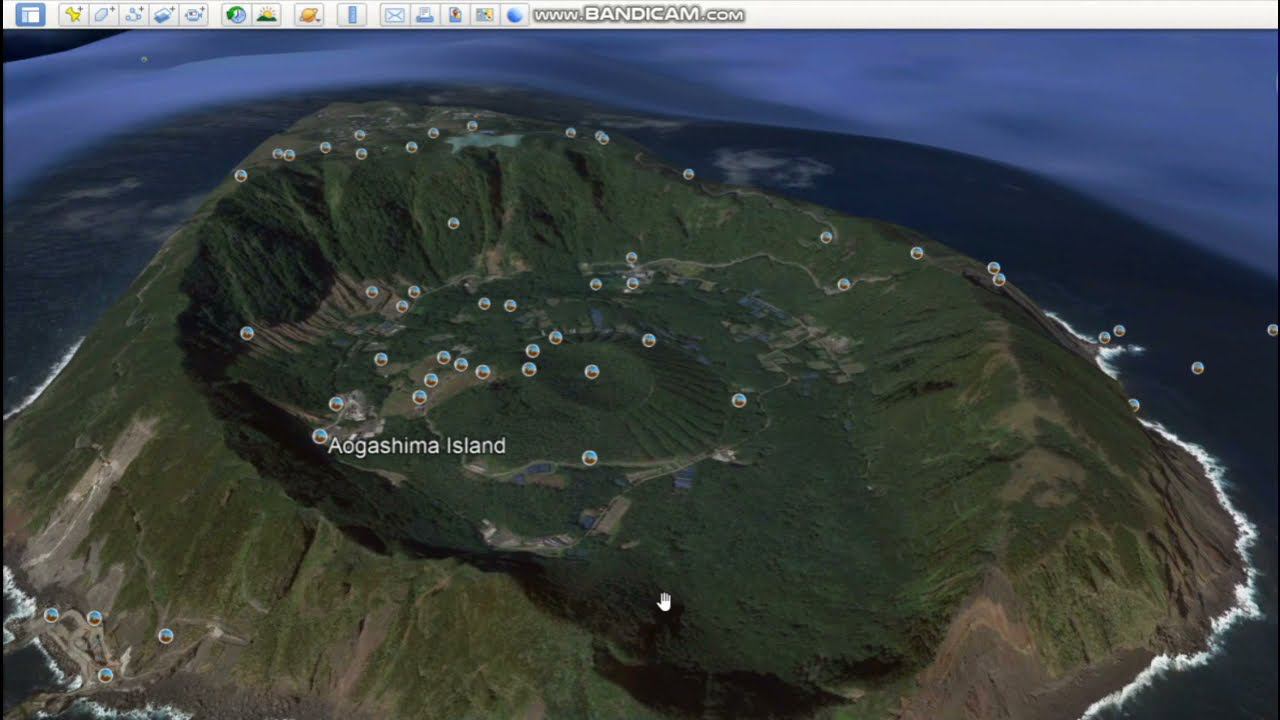Toggle the sidebar panel button
The height and width of the screenshot is (720, 1280).
coord(30,15)
